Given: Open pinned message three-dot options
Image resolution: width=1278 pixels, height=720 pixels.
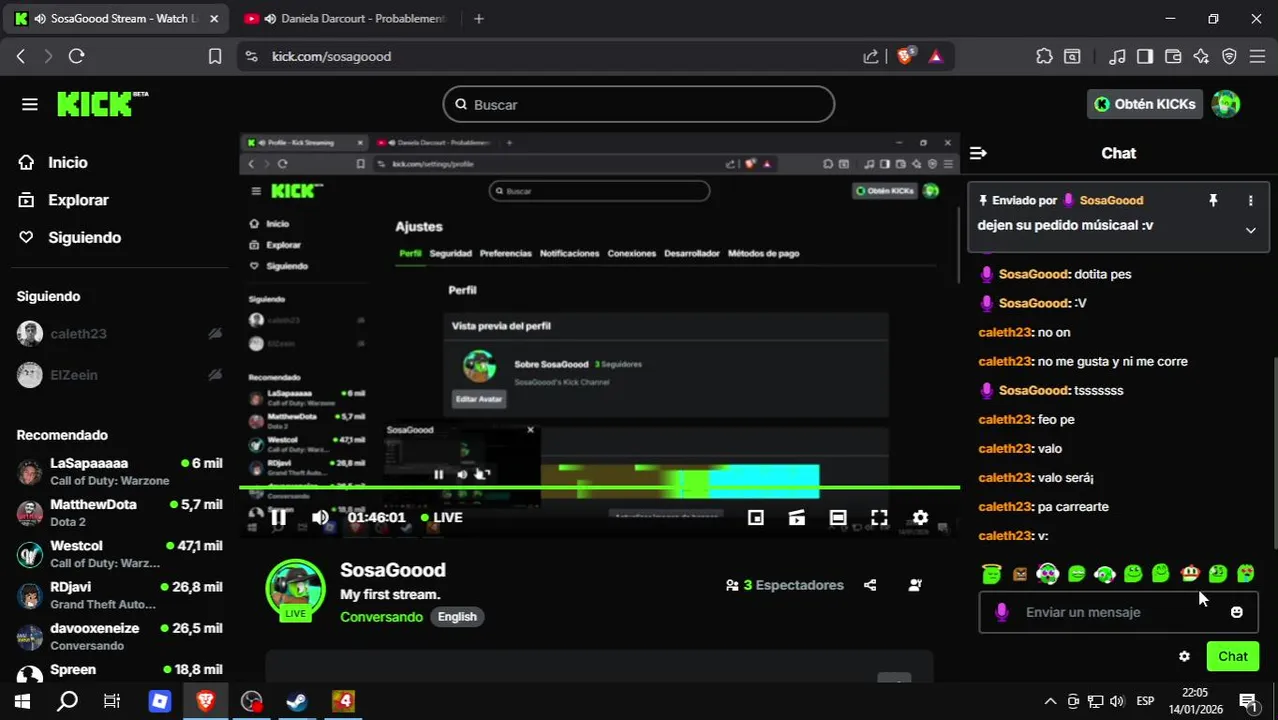Looking at the screenshot, I should click(x=1250, y=201).
